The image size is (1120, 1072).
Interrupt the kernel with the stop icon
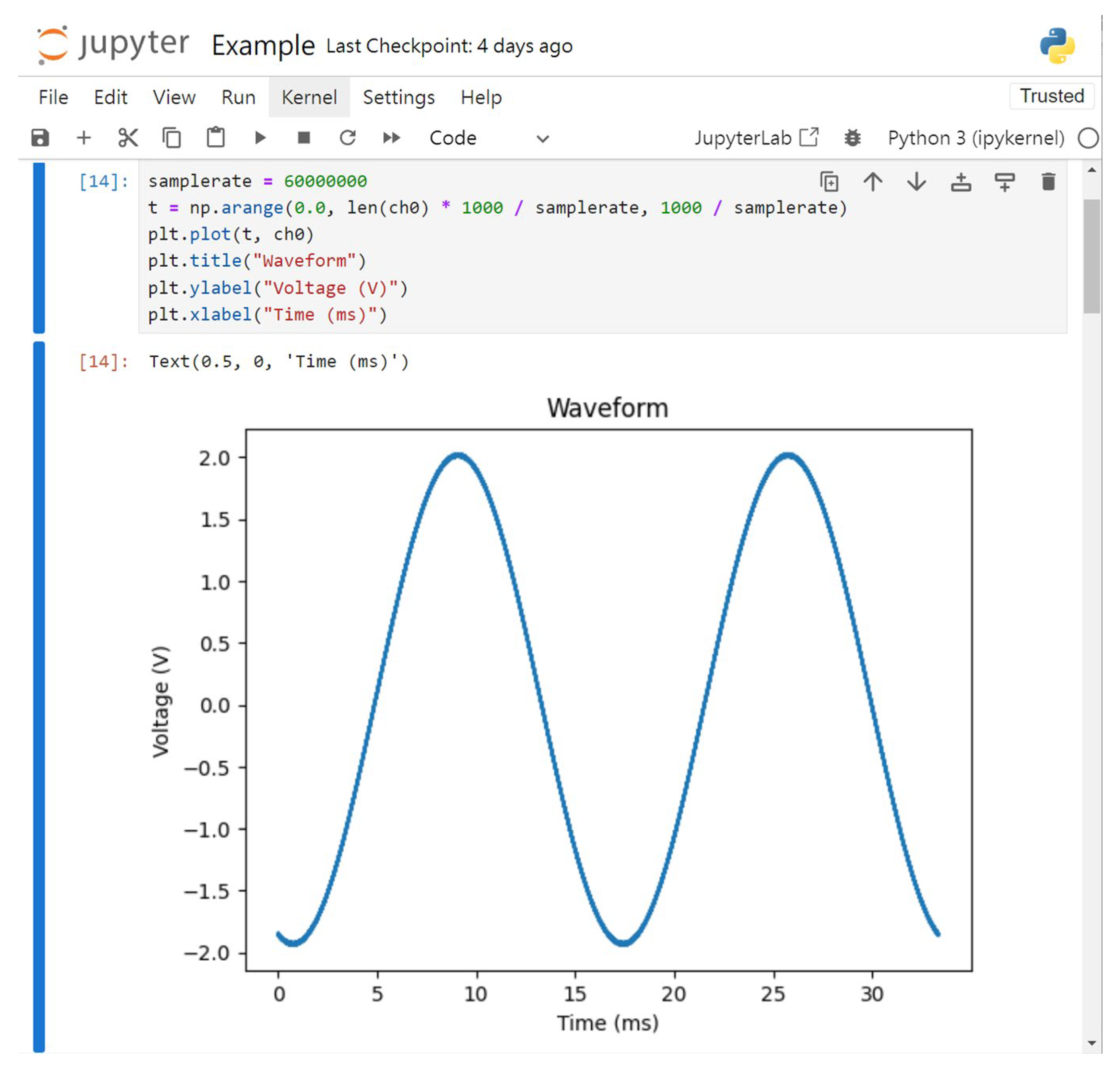(304, 138)
